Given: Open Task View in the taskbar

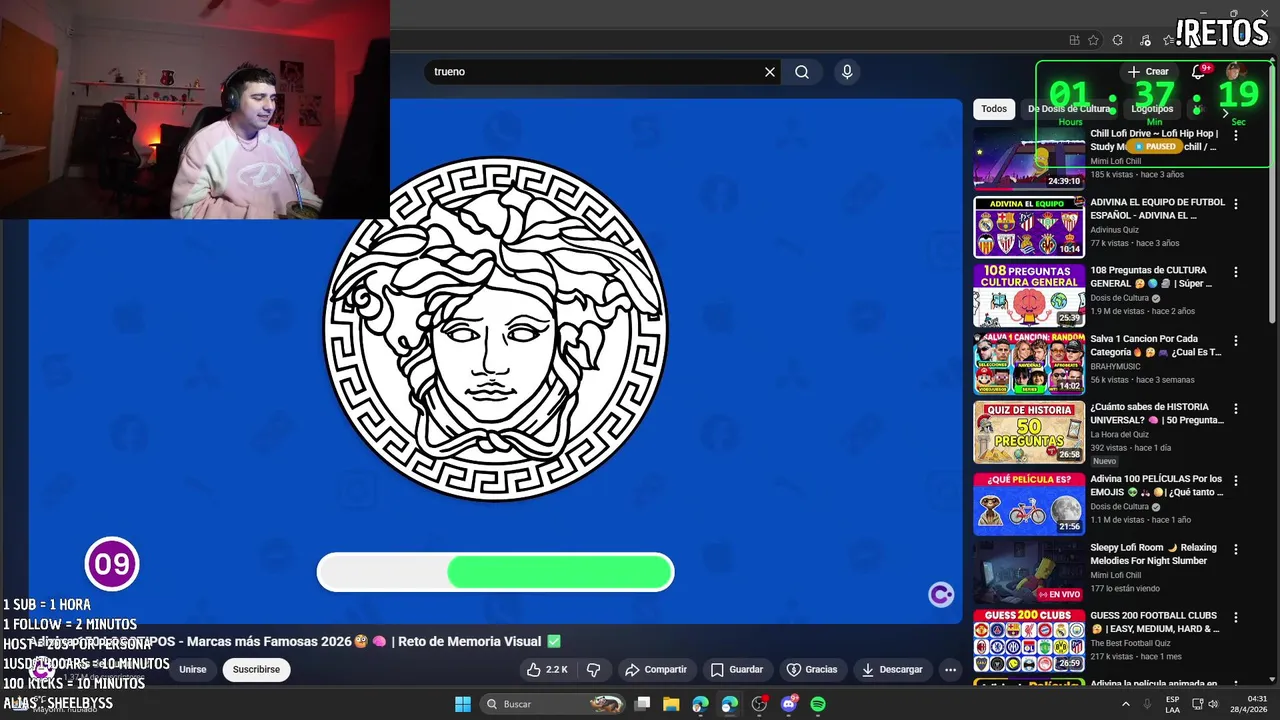Looking at the screenshot, I should [643, 704].
